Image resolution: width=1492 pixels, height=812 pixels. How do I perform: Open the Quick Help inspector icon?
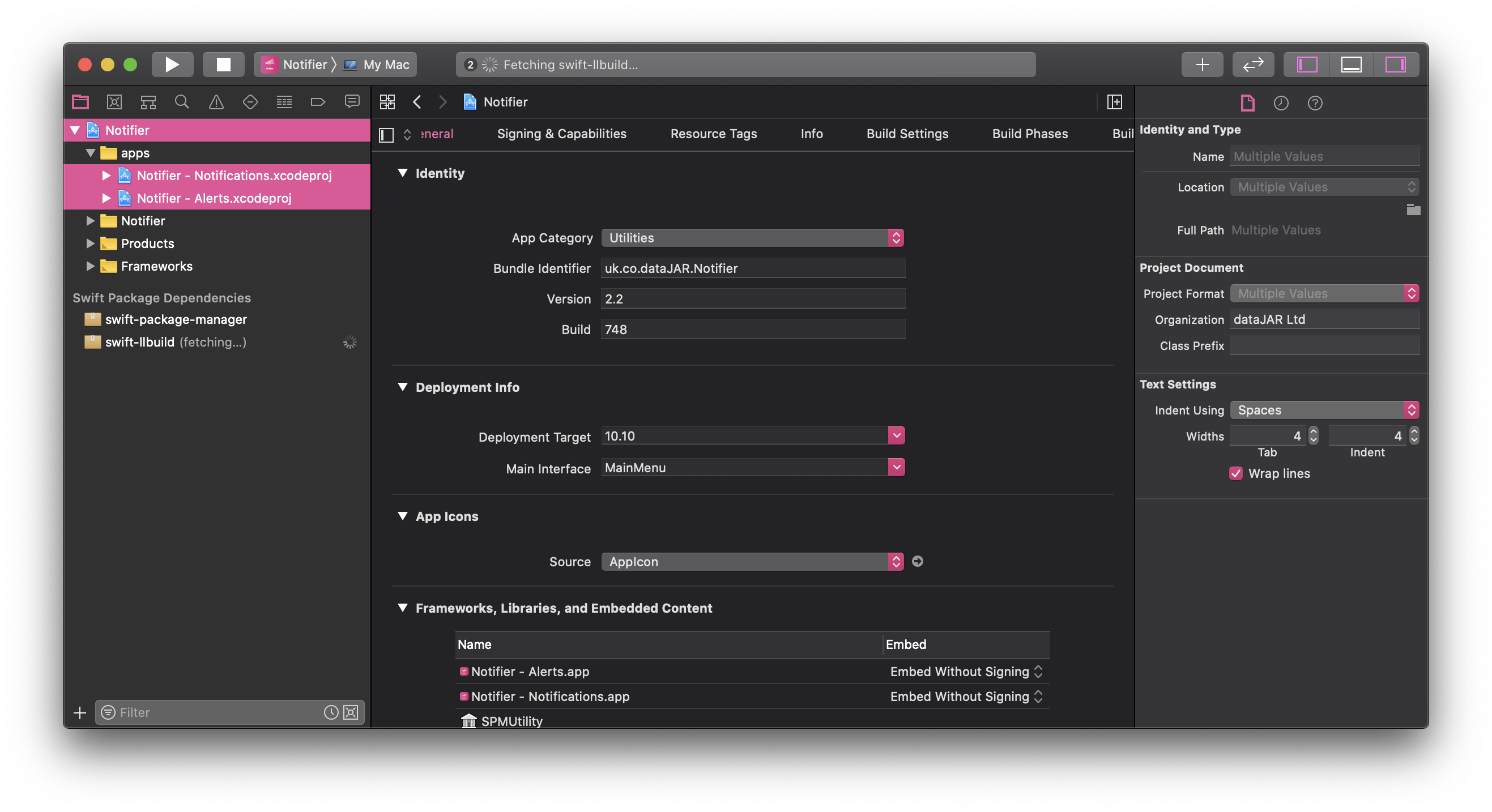1315,103
